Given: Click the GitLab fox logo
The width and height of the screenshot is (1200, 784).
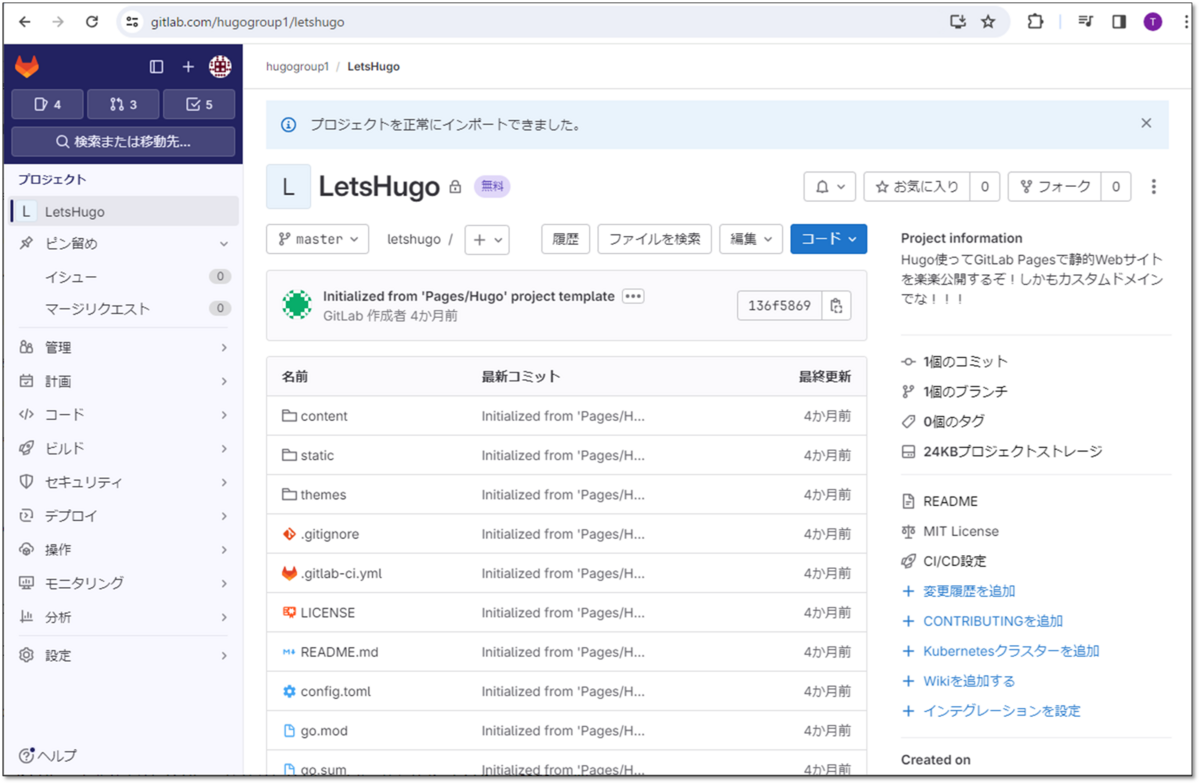Looking at the screenshot, I should pos(27,67).
